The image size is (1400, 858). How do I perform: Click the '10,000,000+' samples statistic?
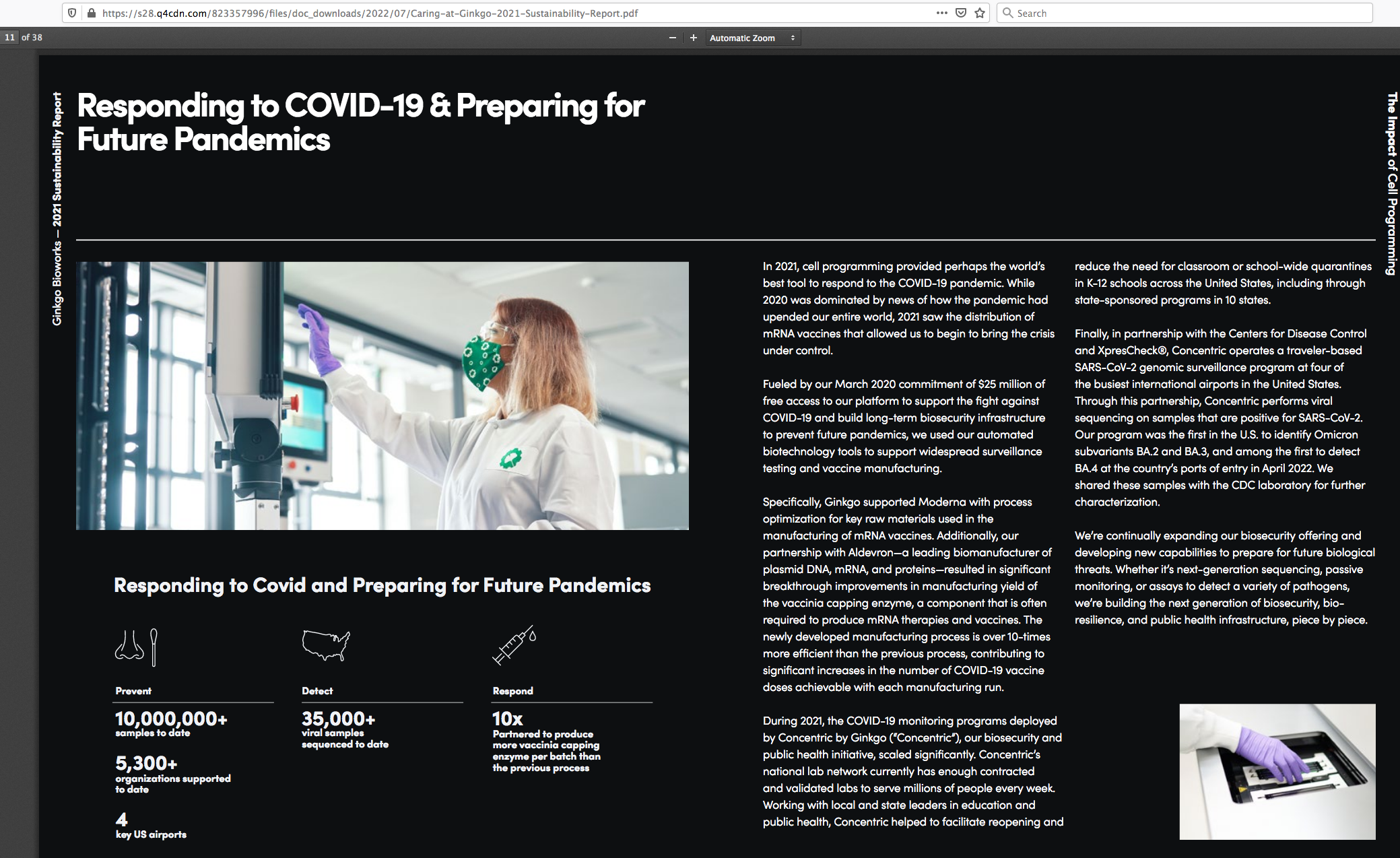point(171,719)
